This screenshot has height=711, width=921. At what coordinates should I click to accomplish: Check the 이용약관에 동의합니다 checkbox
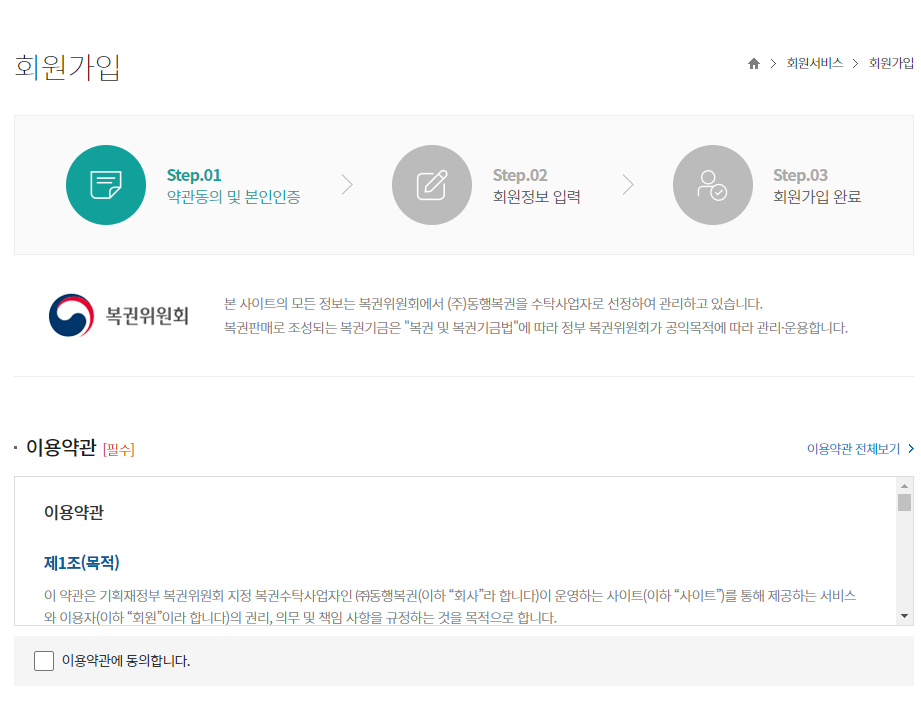44,660
